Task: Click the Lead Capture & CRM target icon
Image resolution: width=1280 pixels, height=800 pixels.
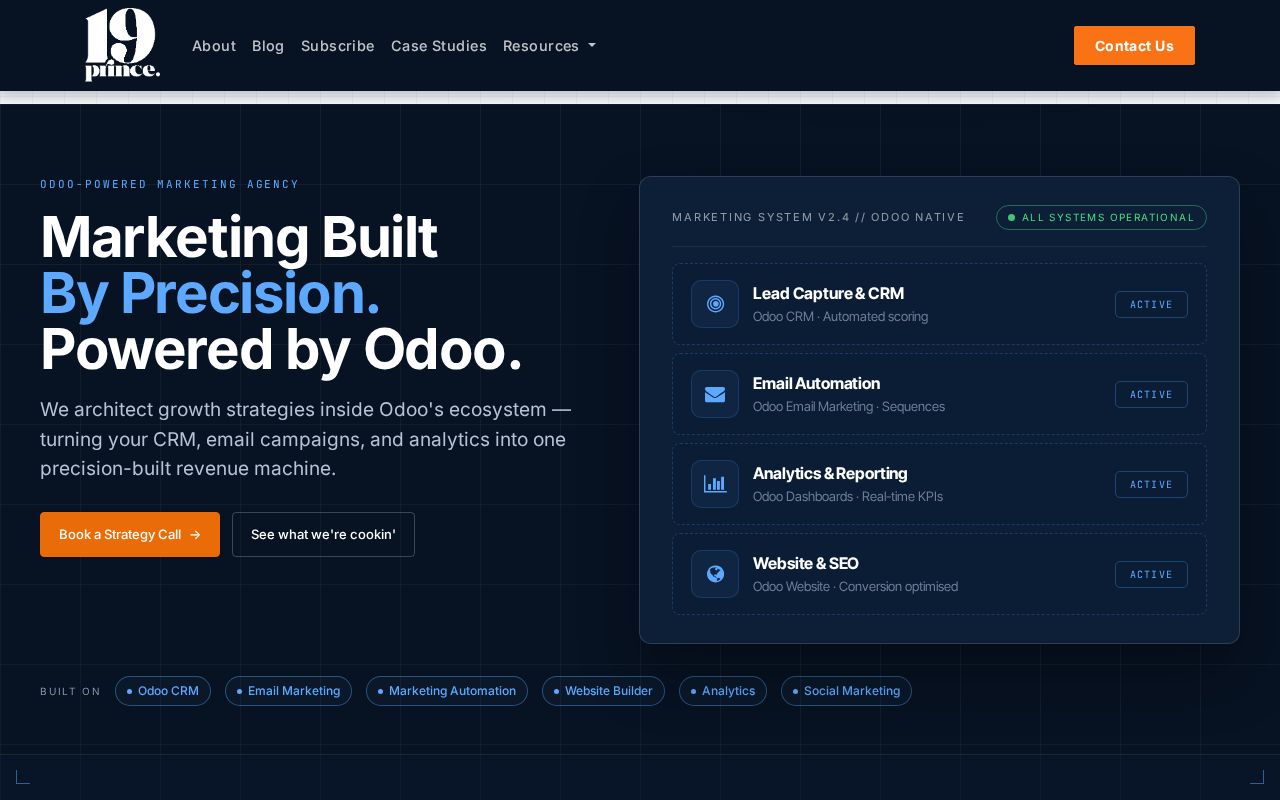Action: [x=715, y=304]
